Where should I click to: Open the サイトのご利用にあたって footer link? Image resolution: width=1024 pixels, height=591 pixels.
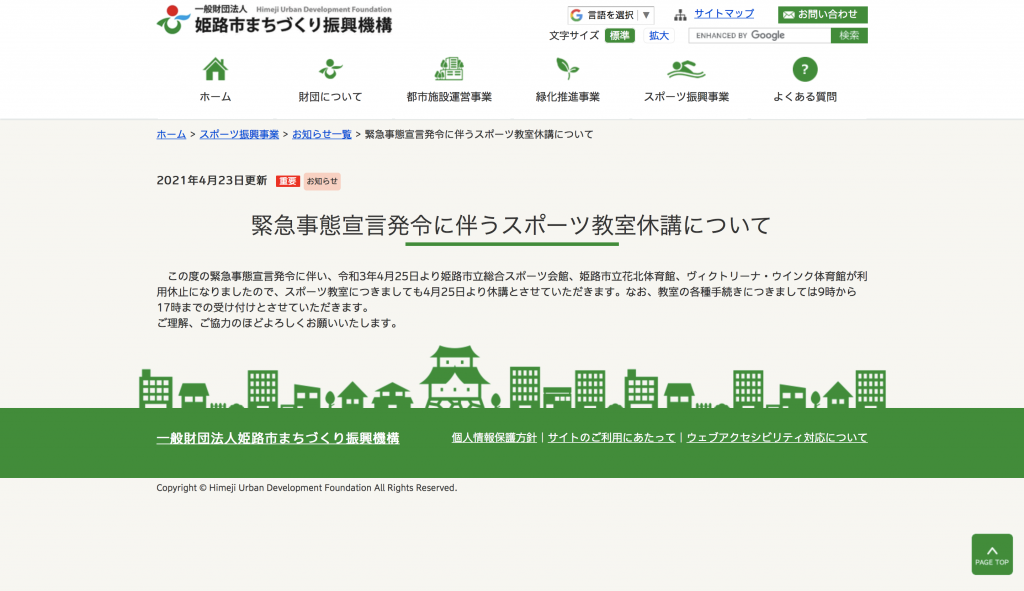(x=611, y=438)
